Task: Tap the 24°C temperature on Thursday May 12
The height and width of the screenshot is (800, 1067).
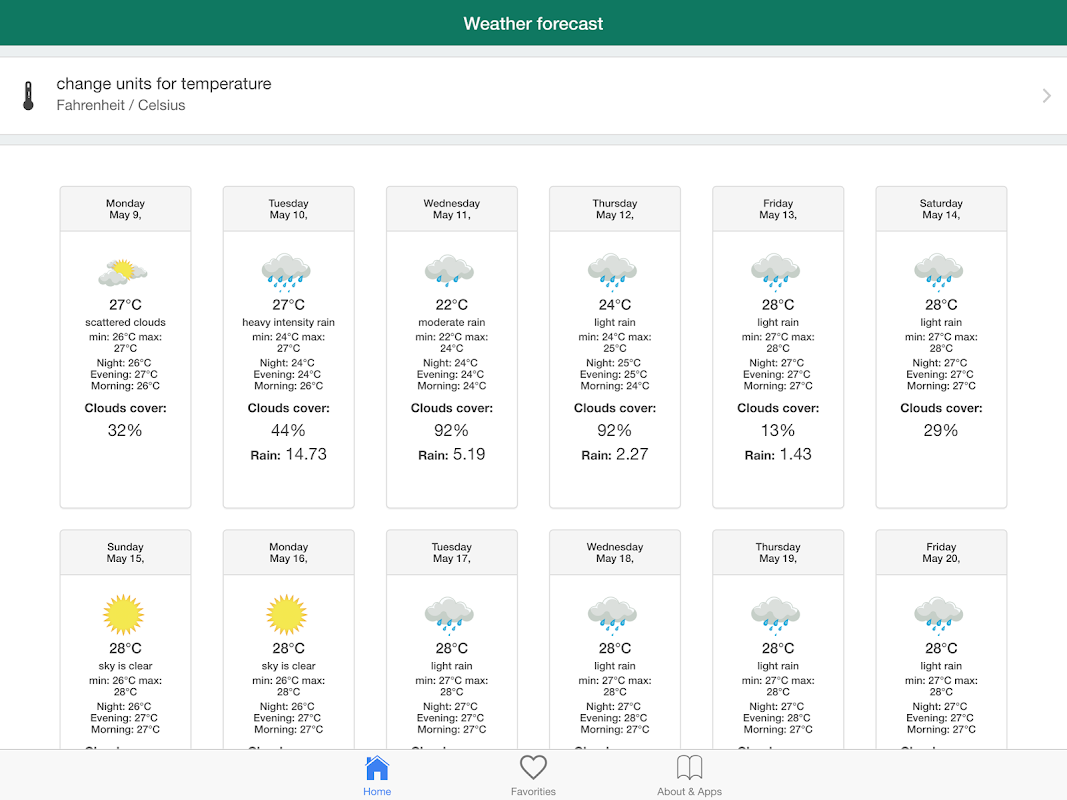Action: [x=615, y=305]
